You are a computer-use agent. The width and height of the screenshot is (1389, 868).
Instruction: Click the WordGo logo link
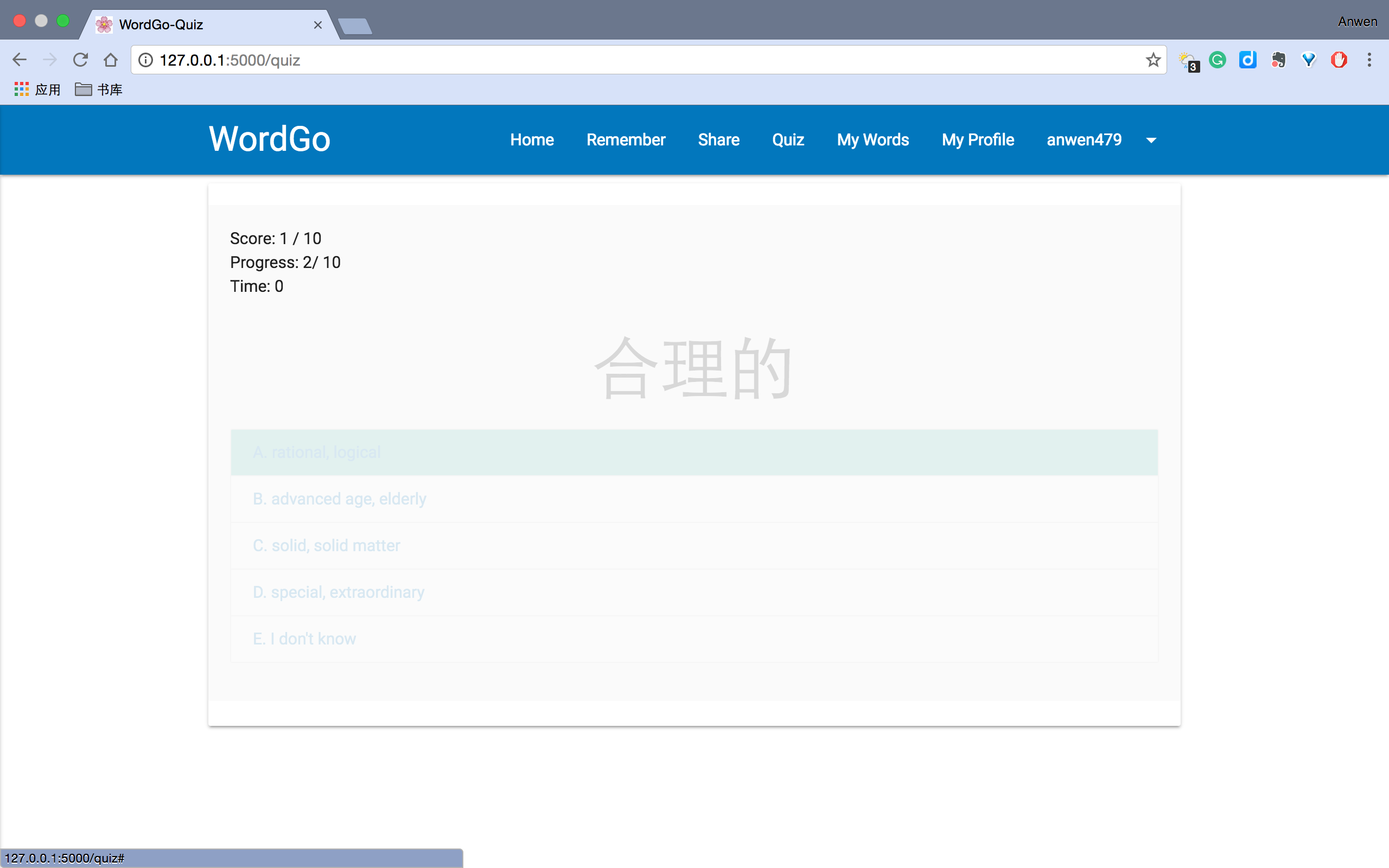(269, 139)
